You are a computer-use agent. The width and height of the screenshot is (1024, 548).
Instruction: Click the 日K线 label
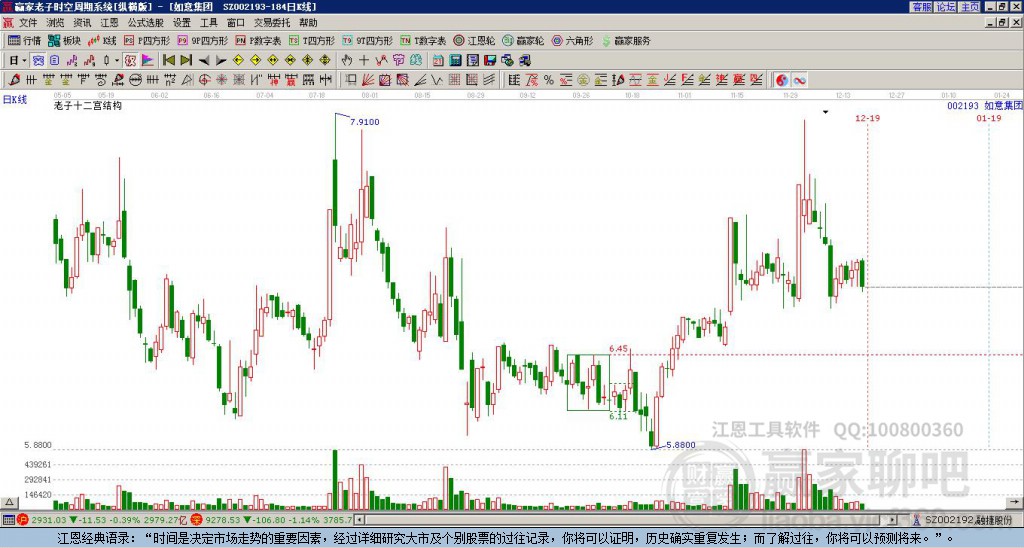pos(14,100)
